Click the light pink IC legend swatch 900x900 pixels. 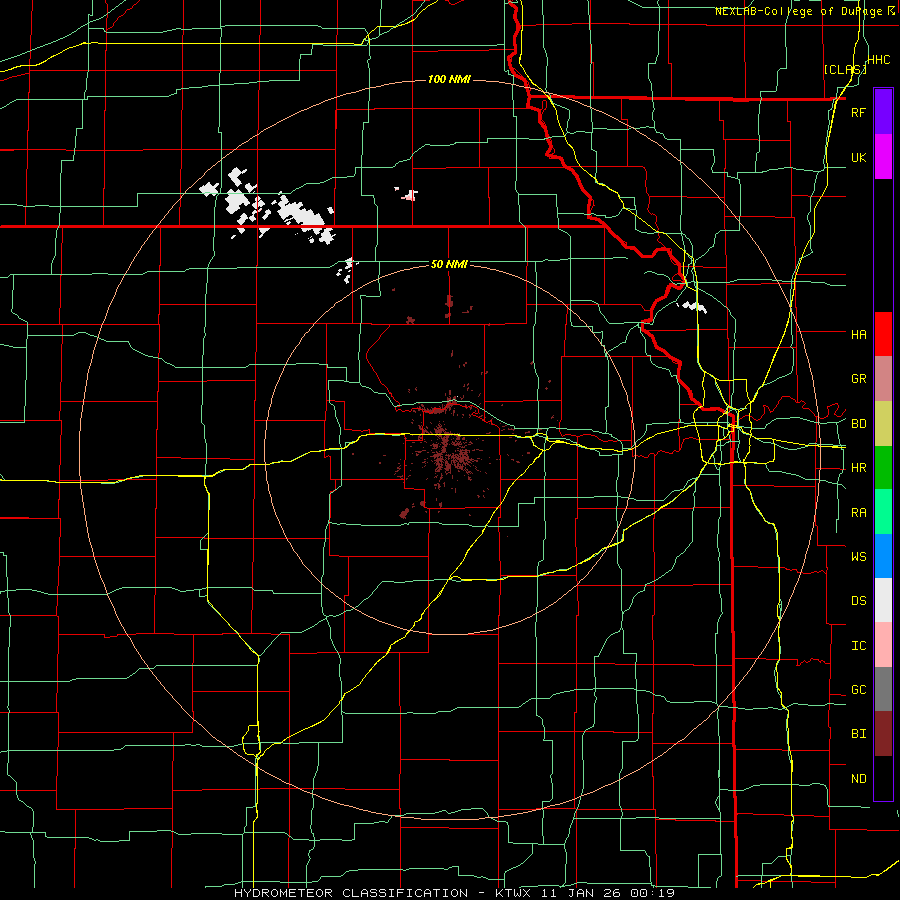883,645
